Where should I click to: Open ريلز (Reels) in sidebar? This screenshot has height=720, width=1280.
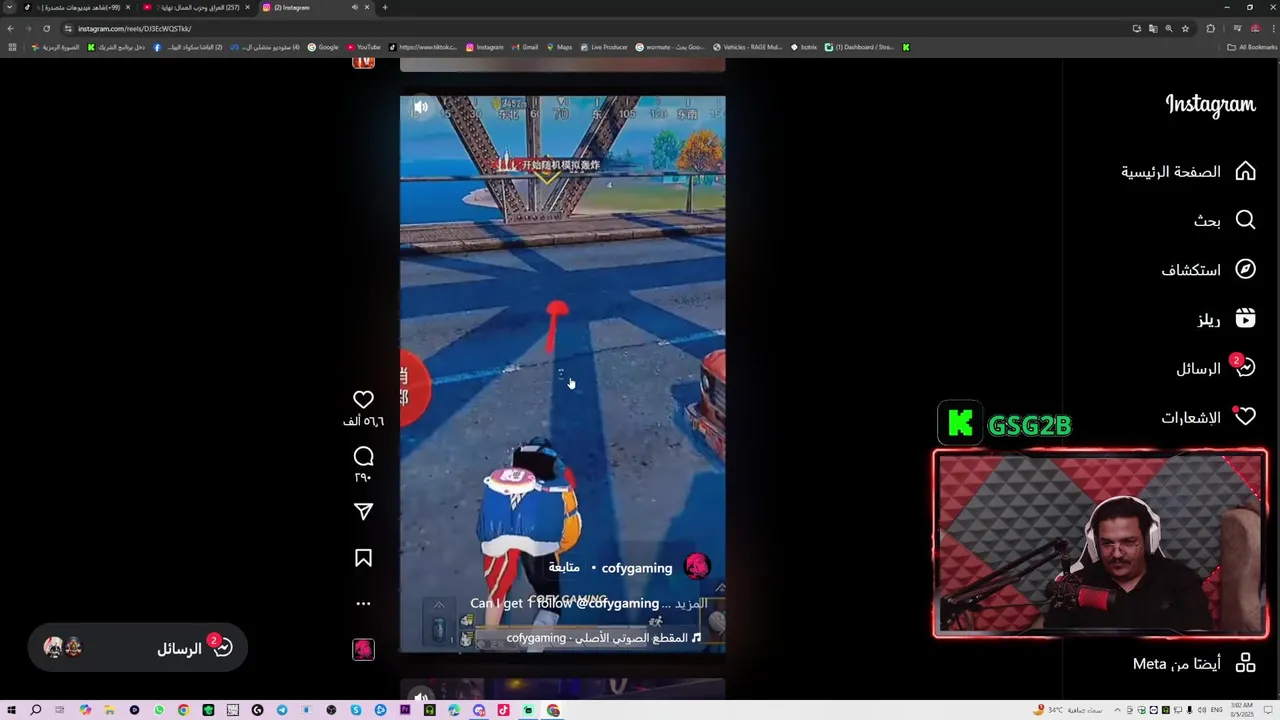click(1226, 319)
